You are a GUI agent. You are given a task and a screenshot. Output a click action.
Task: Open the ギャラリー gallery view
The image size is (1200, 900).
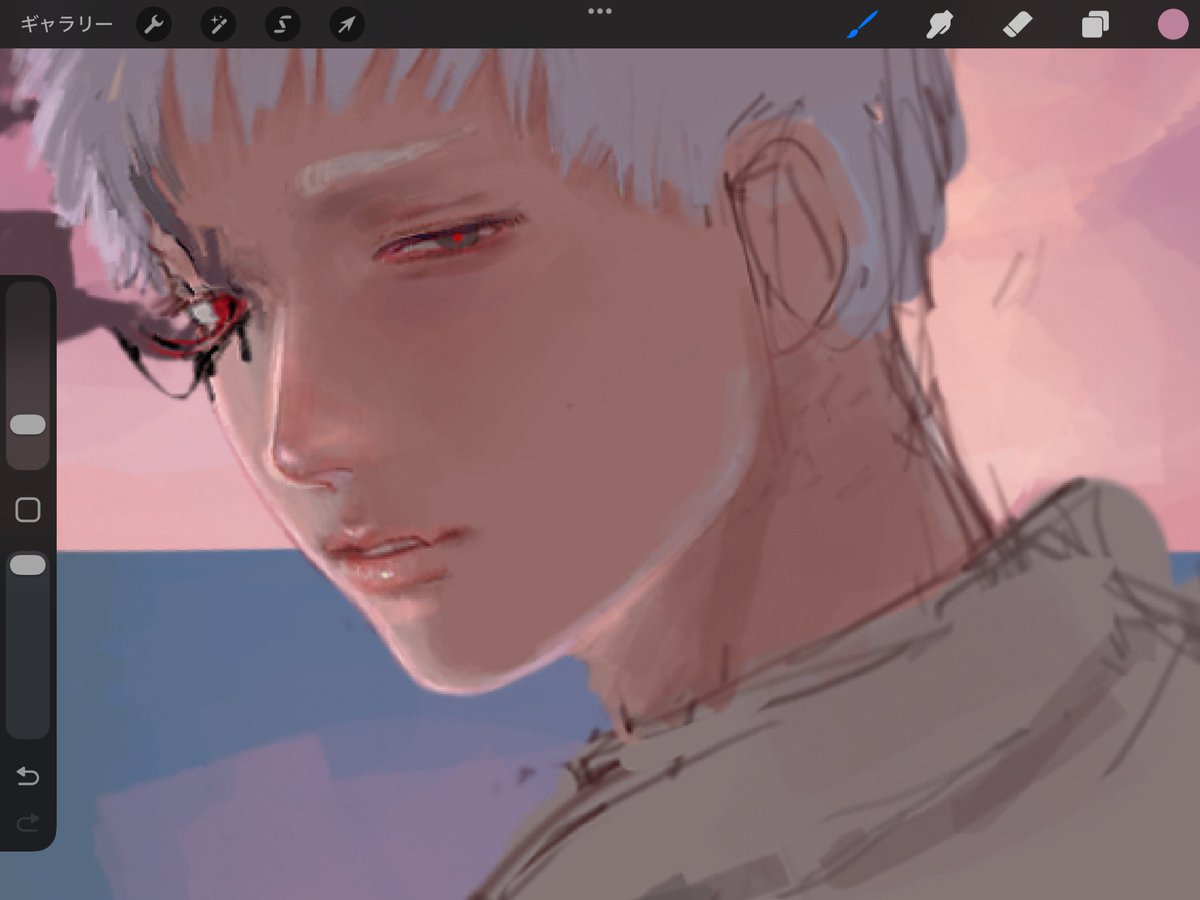point(66,25)
